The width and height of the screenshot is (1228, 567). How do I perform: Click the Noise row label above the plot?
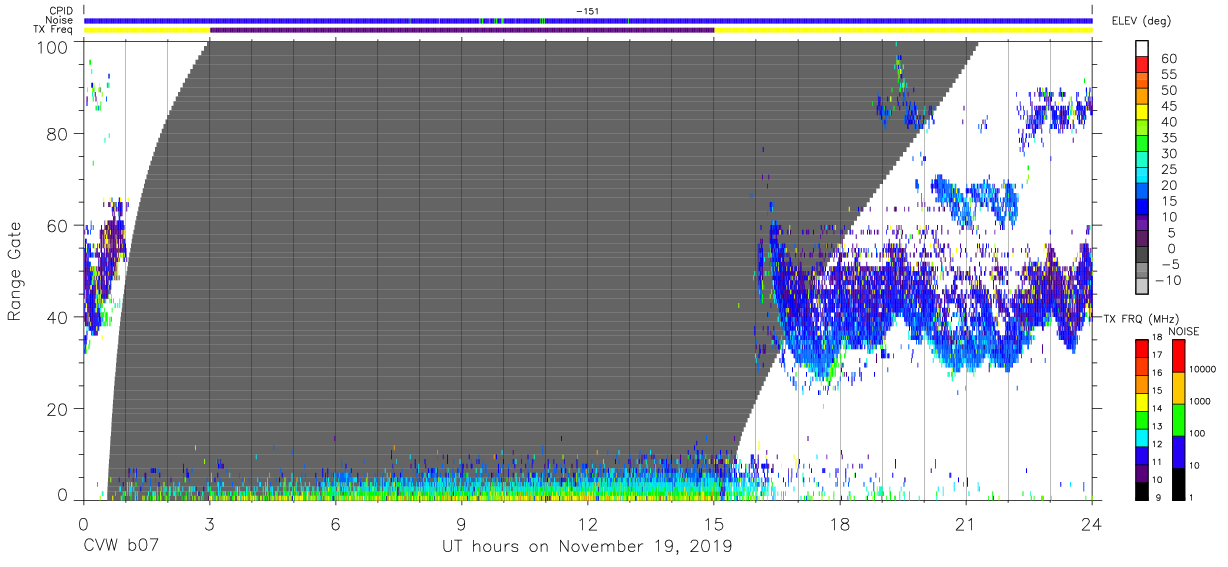click(x=59, y=20)
